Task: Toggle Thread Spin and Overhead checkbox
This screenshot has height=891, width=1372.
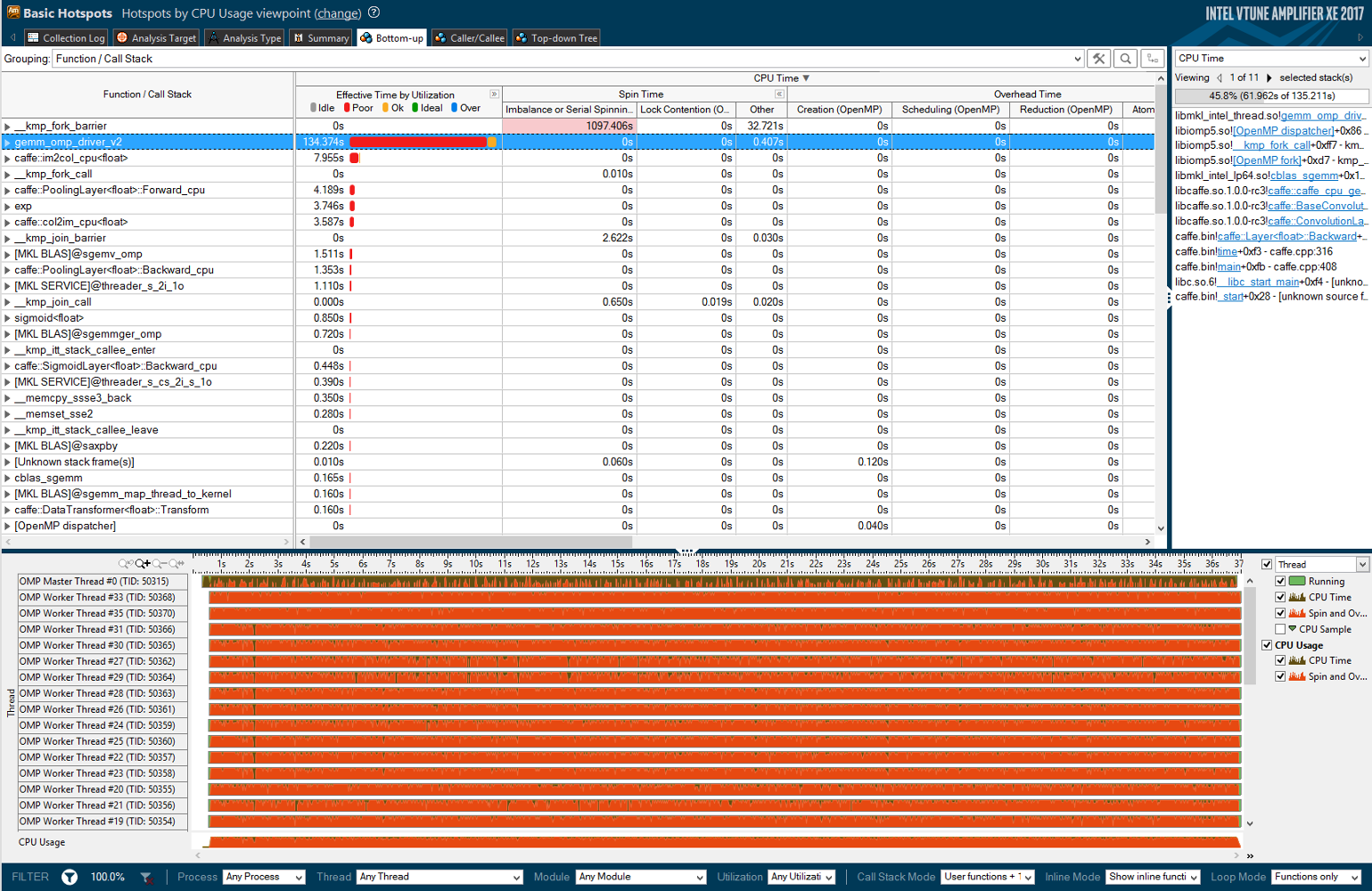Action: 1280,613
